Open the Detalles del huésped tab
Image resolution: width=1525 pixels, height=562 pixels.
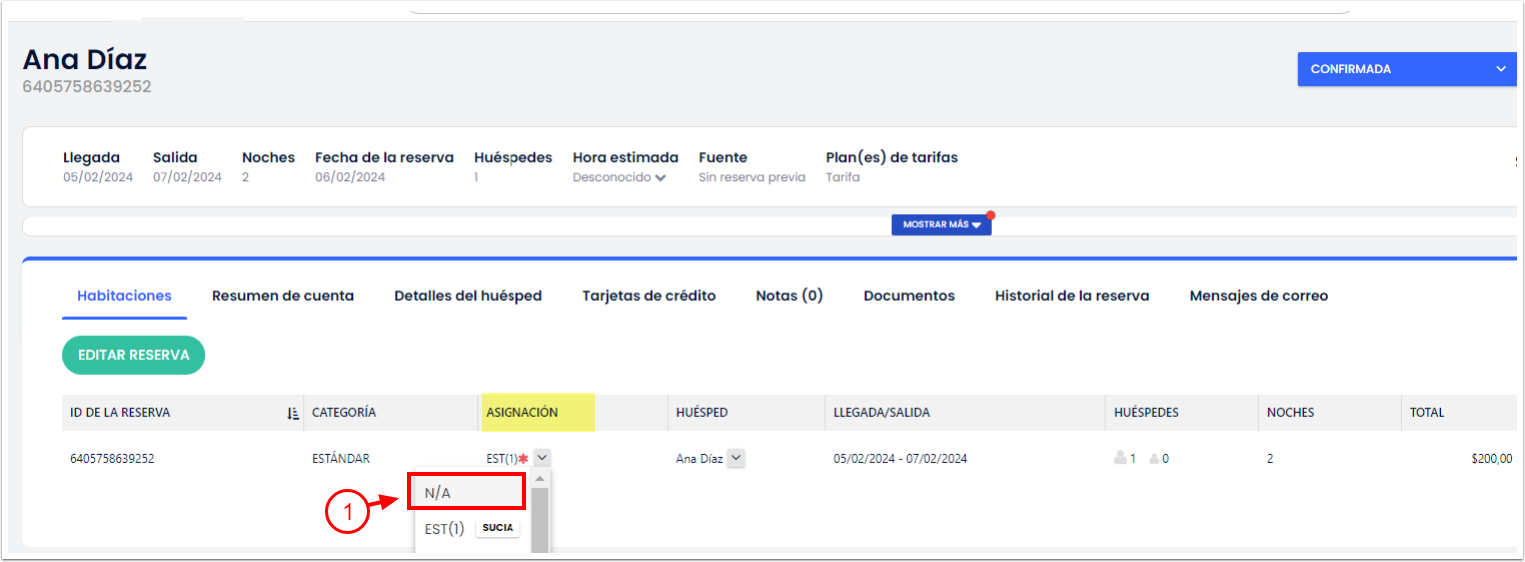click(468, 296)
